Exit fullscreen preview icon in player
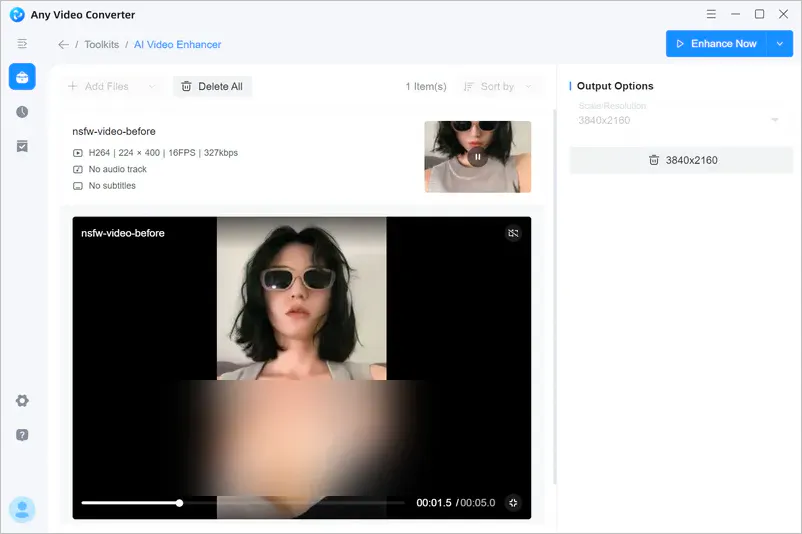 coord(513,503)
